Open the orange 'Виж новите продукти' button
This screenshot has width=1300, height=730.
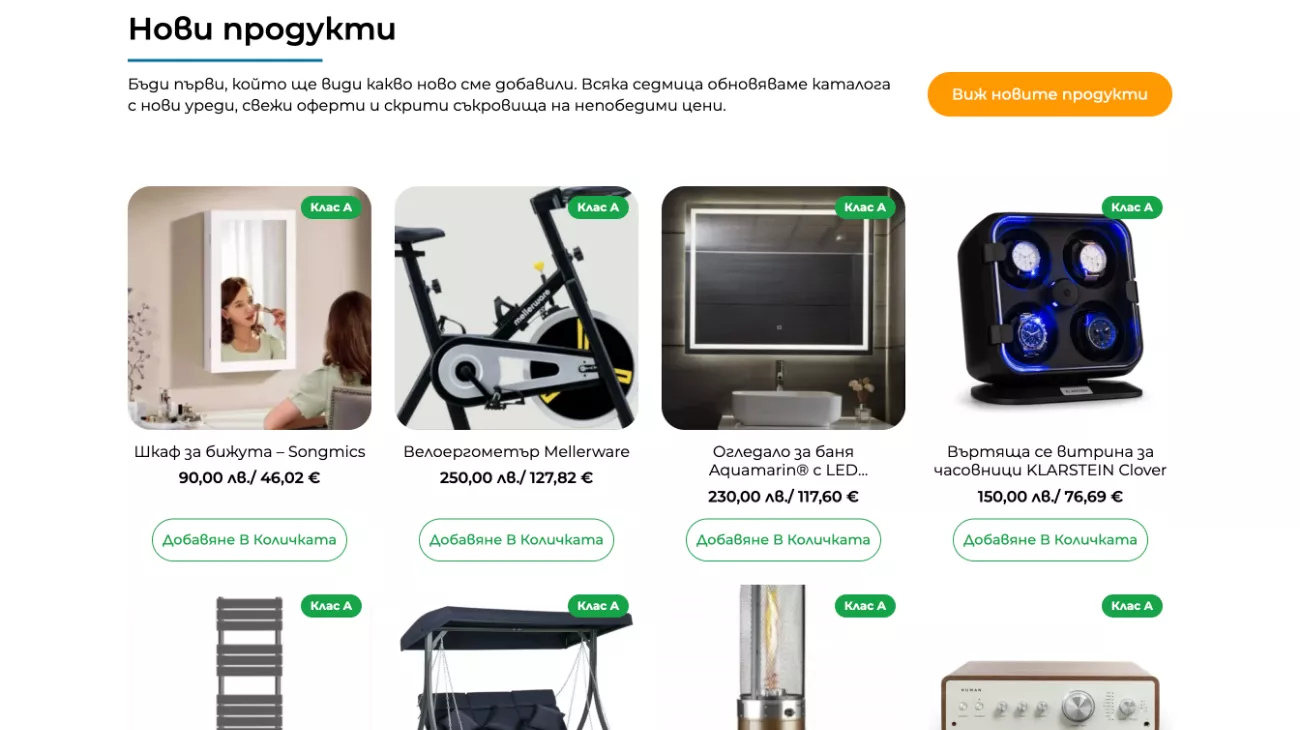click(1049, 94)
